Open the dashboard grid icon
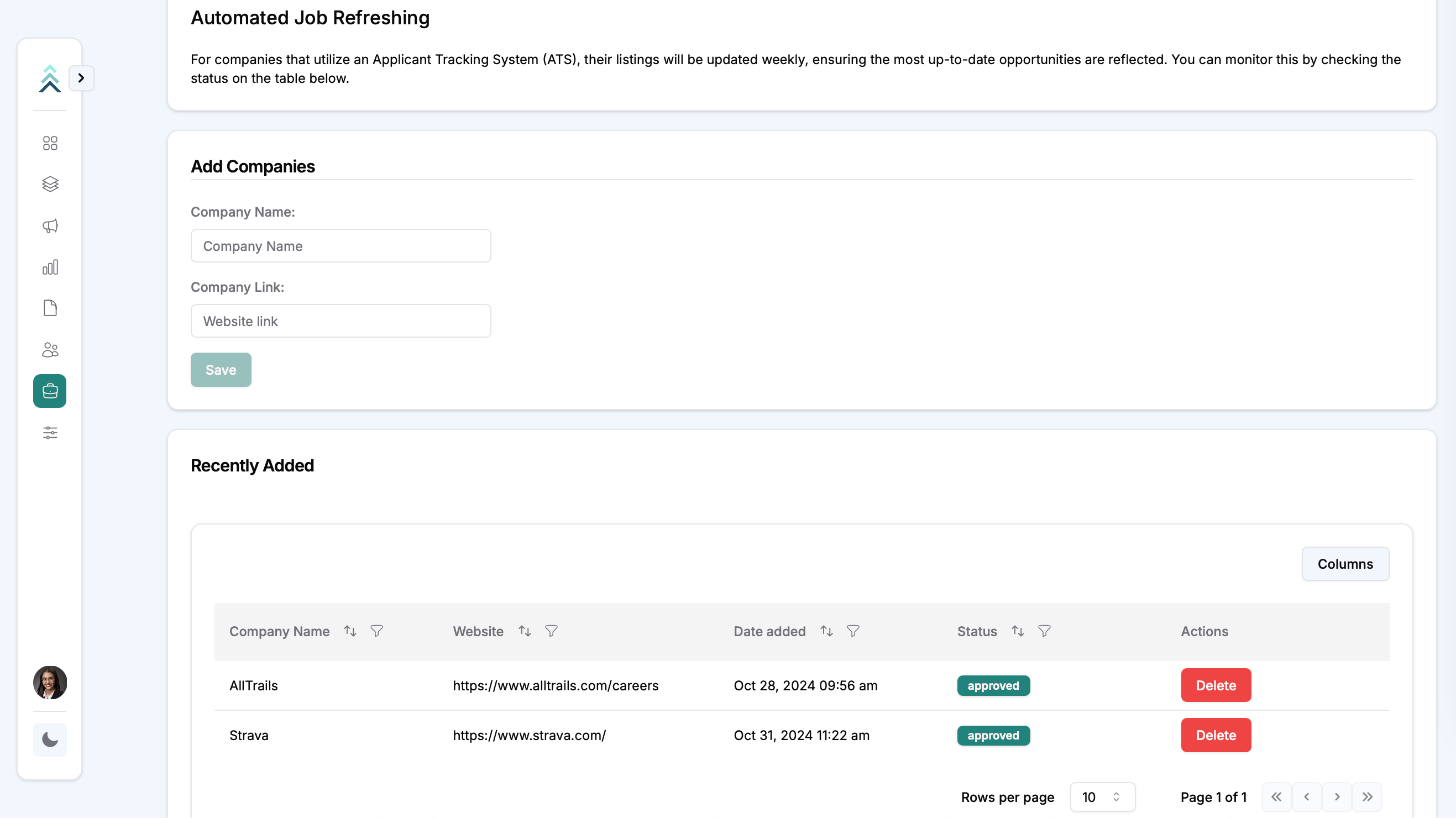Image resolution: width=1456 pixels, height=818 pixels. coord(50,143)
